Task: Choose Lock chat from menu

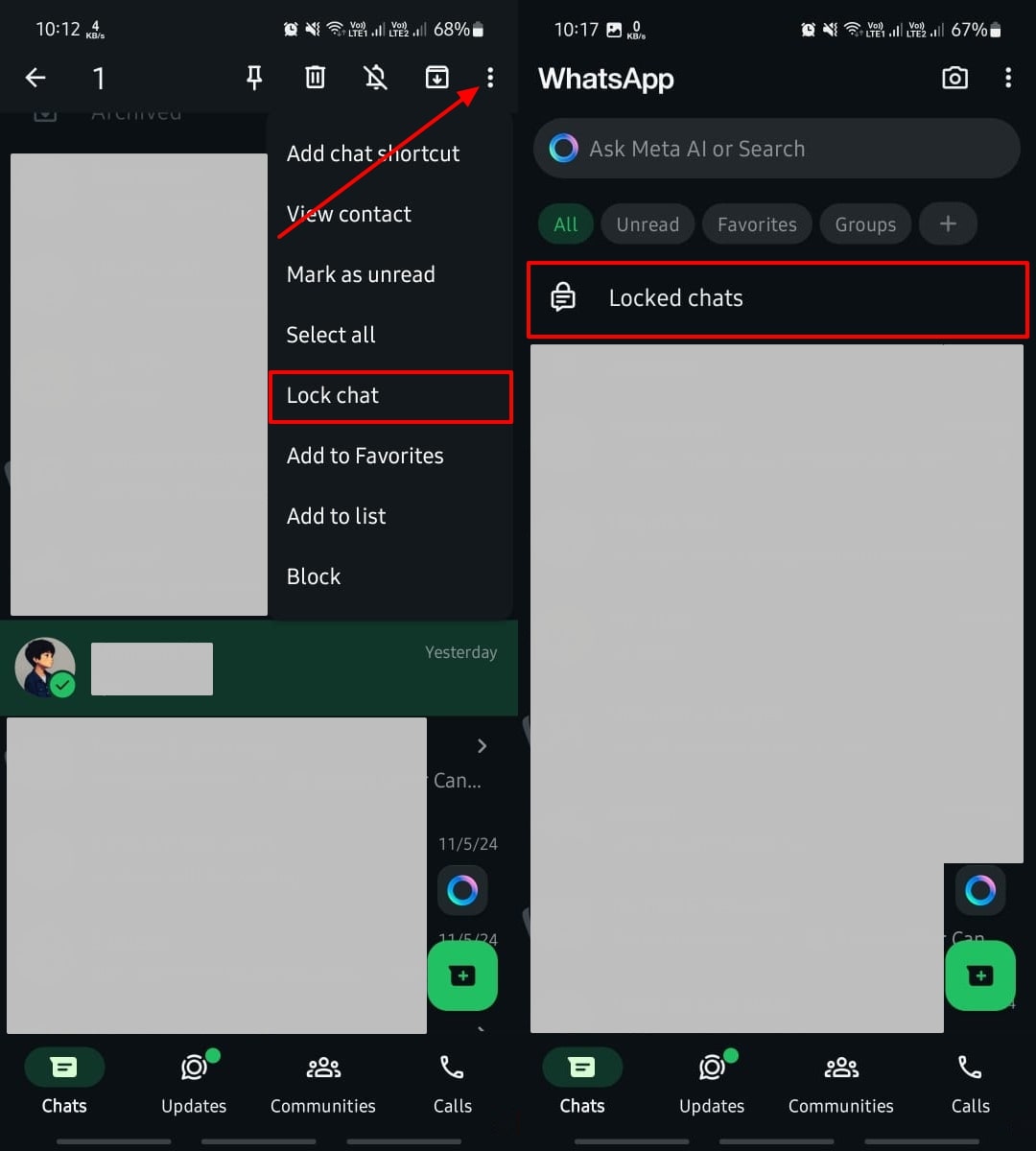Action: coord(390,396)
